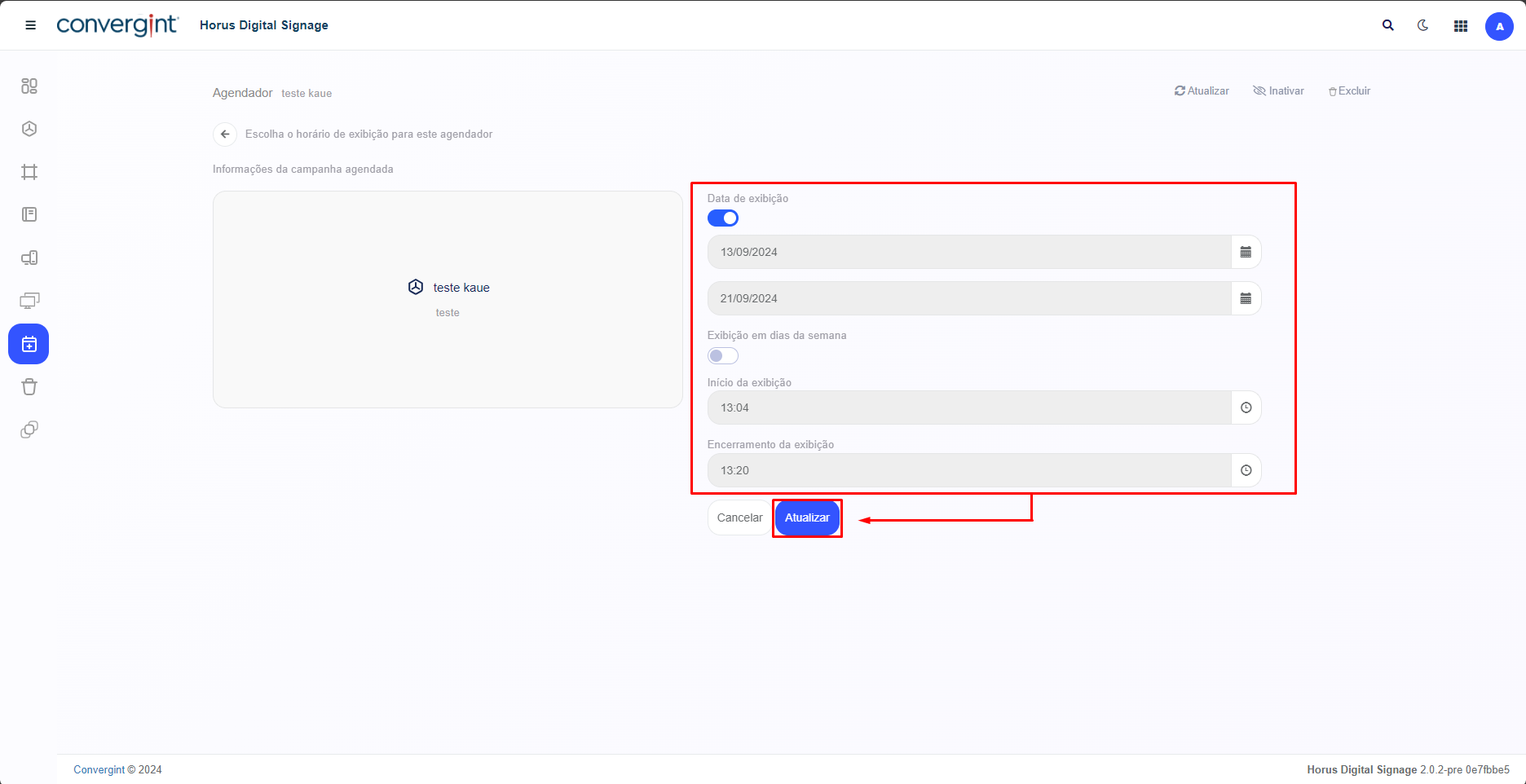Viewport: 1526px width, 784px height.
Task: Open the trash bin sidebar icon
Action: 29,387
